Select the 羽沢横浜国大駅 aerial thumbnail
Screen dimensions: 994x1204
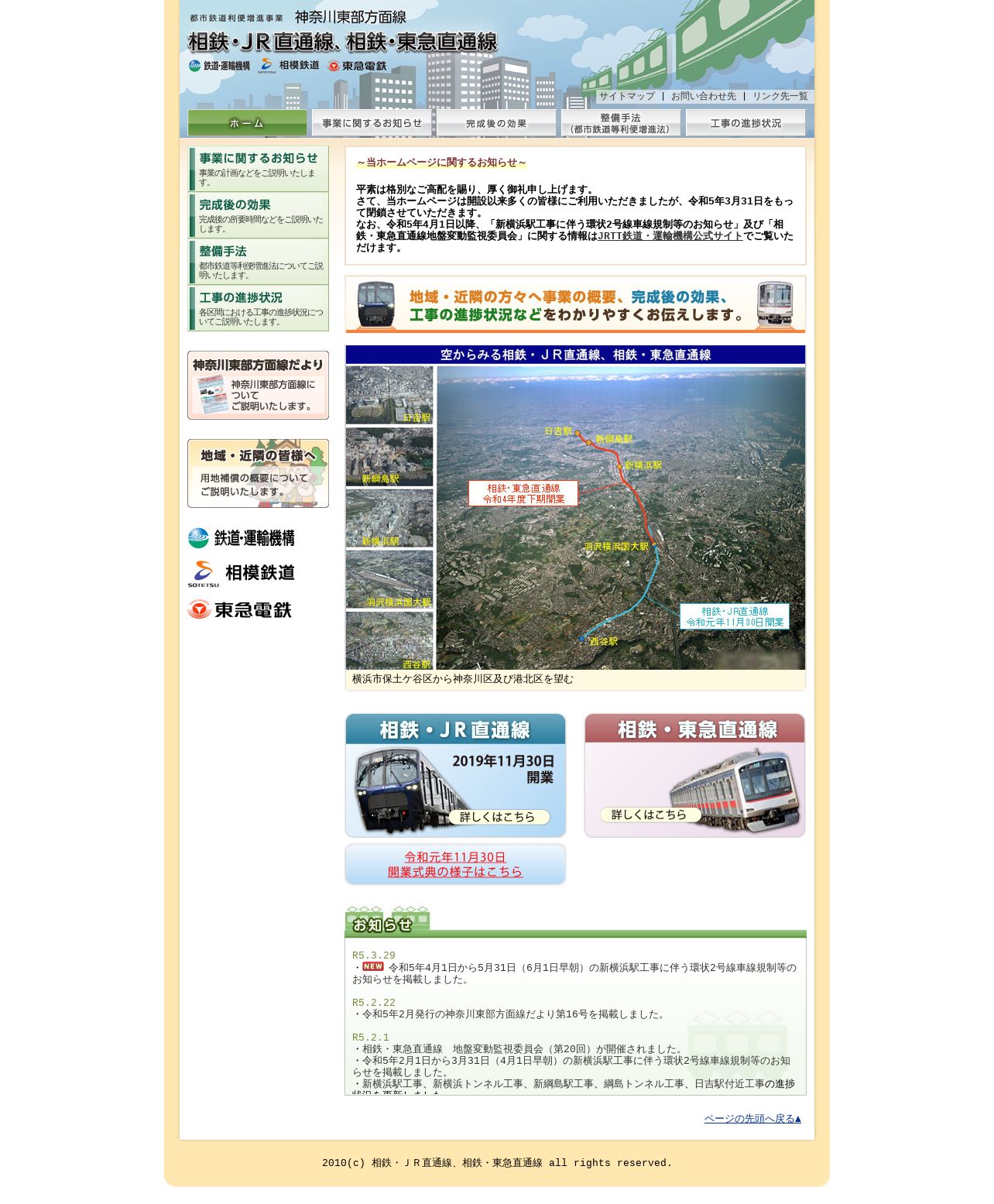[389, 580]
